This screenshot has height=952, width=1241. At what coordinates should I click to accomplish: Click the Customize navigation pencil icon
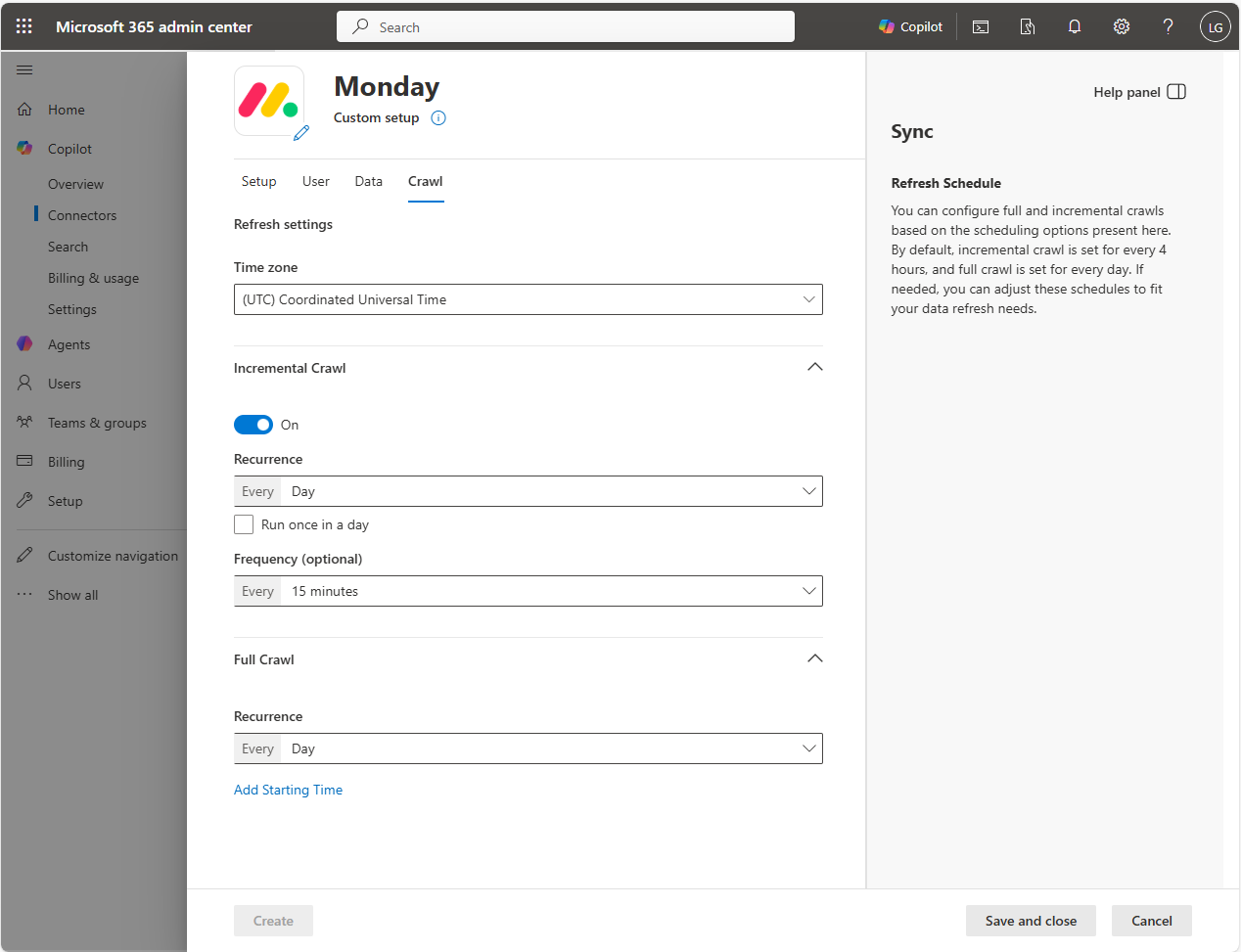coord(24,556)
